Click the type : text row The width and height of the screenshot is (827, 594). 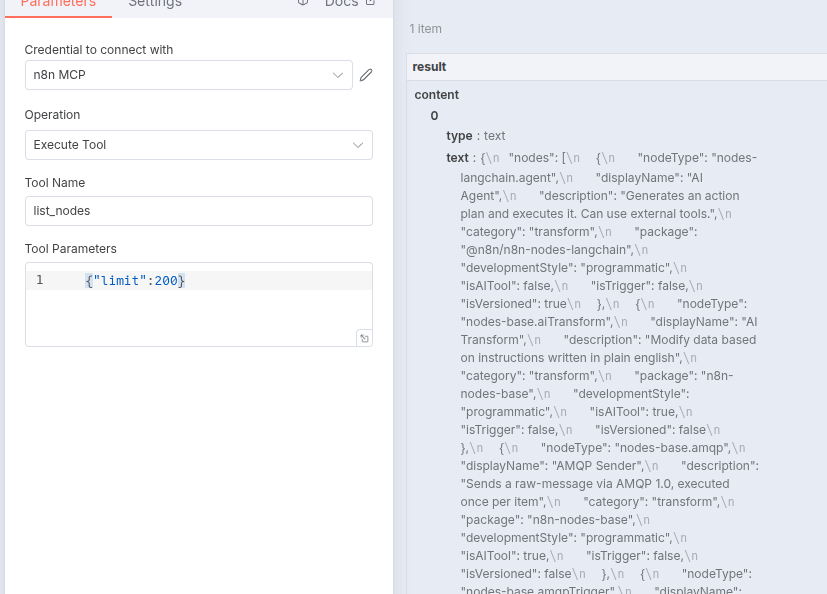coord(476,136)
